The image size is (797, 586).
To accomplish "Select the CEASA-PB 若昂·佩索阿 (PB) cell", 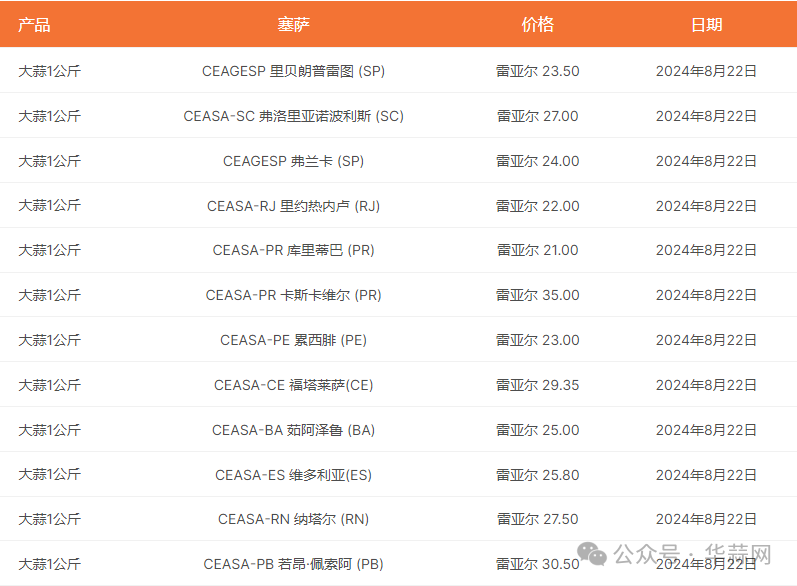I will [x=293, y=564].
